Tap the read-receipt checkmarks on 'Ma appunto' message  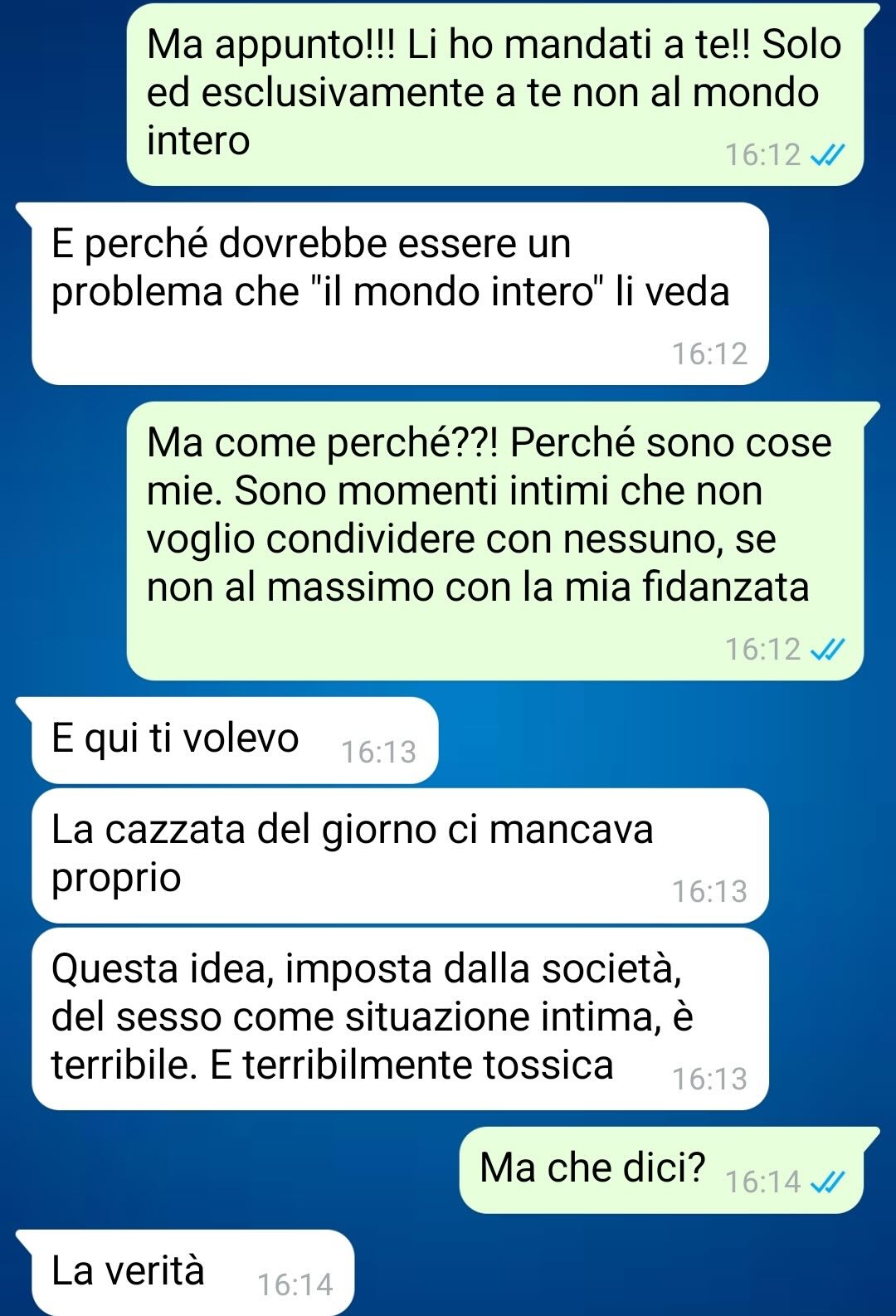coord(827,155)
